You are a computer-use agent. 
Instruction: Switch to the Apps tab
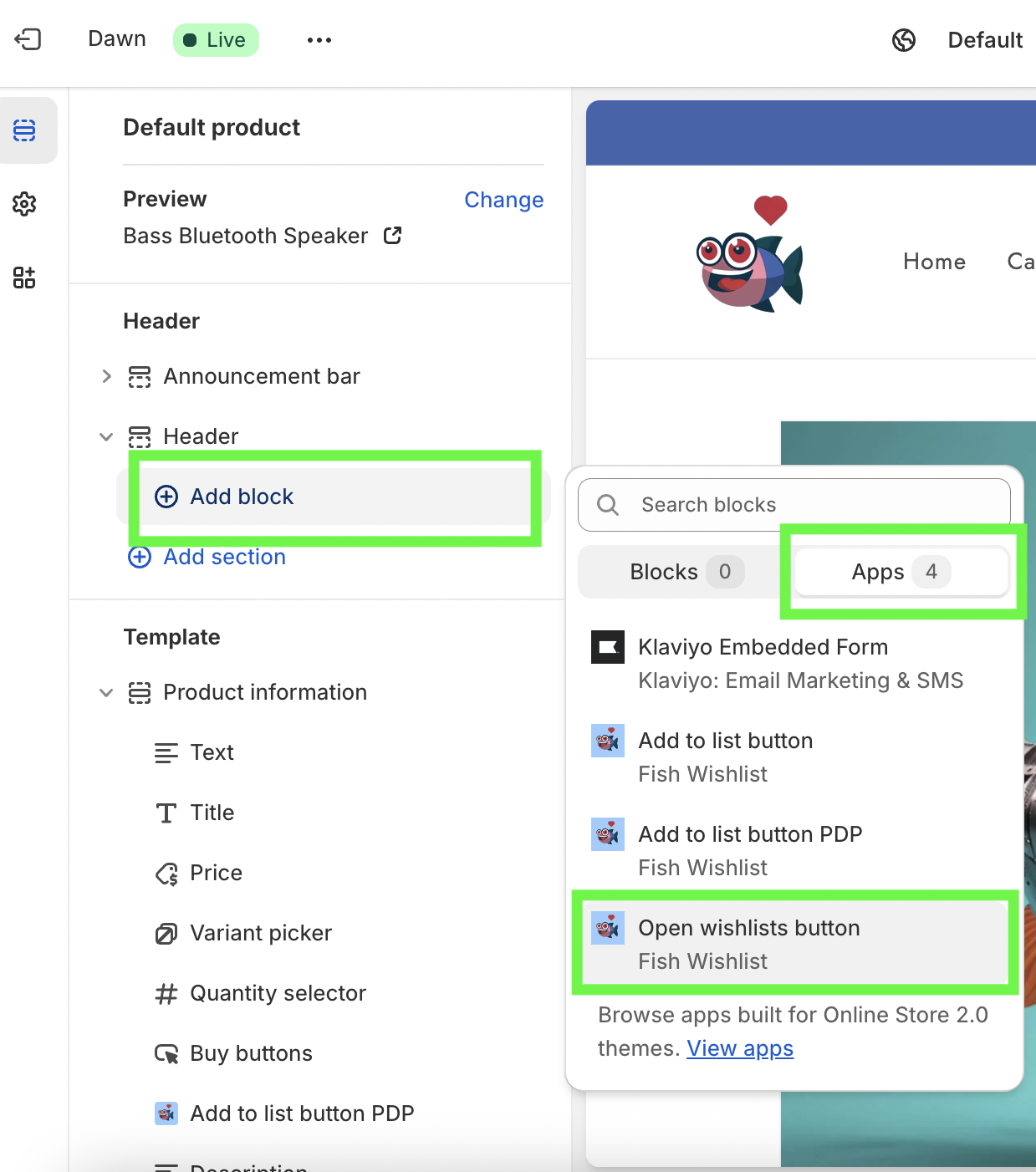[900, 572]
